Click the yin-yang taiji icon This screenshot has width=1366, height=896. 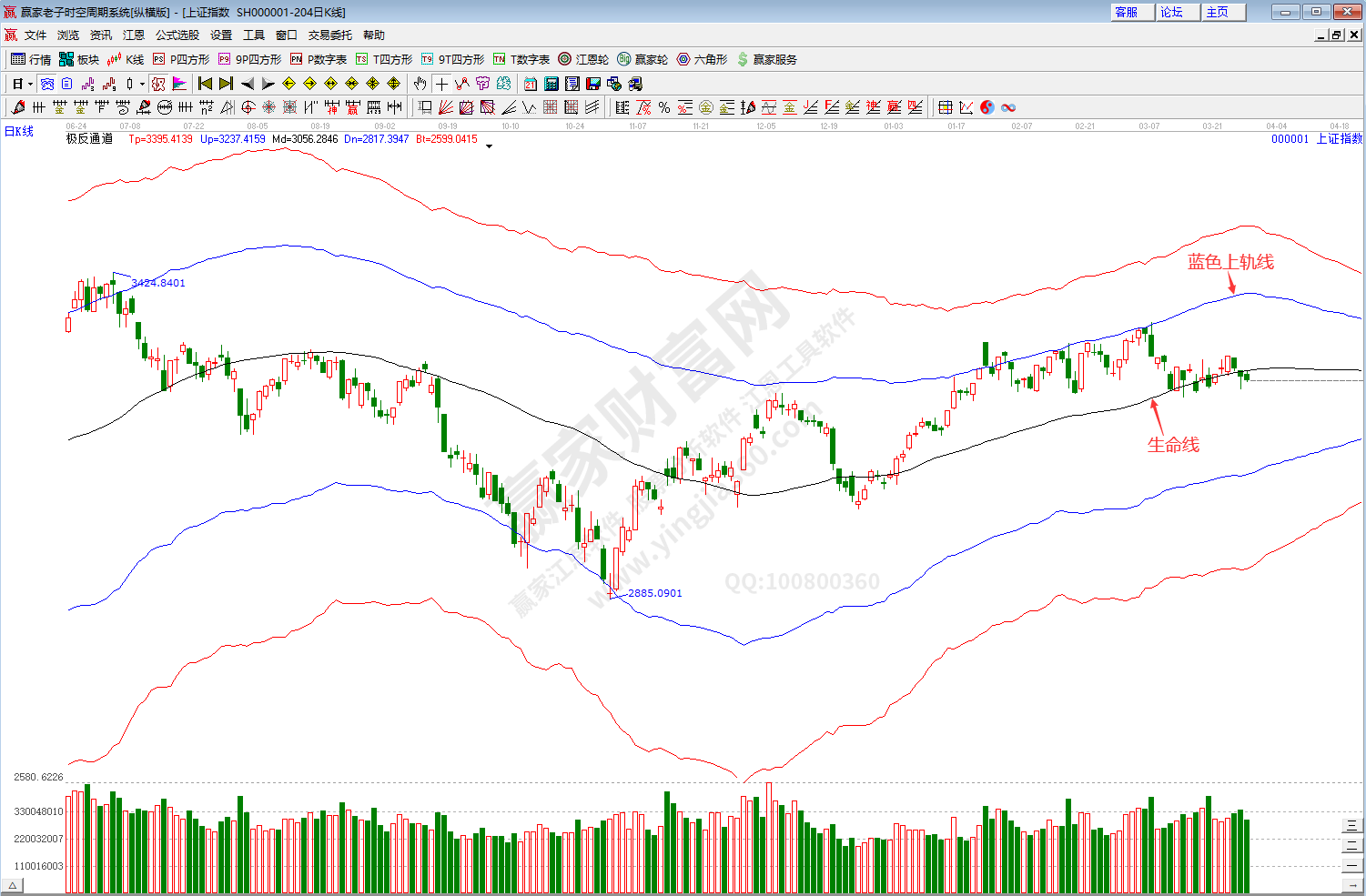tap(987, 107)
